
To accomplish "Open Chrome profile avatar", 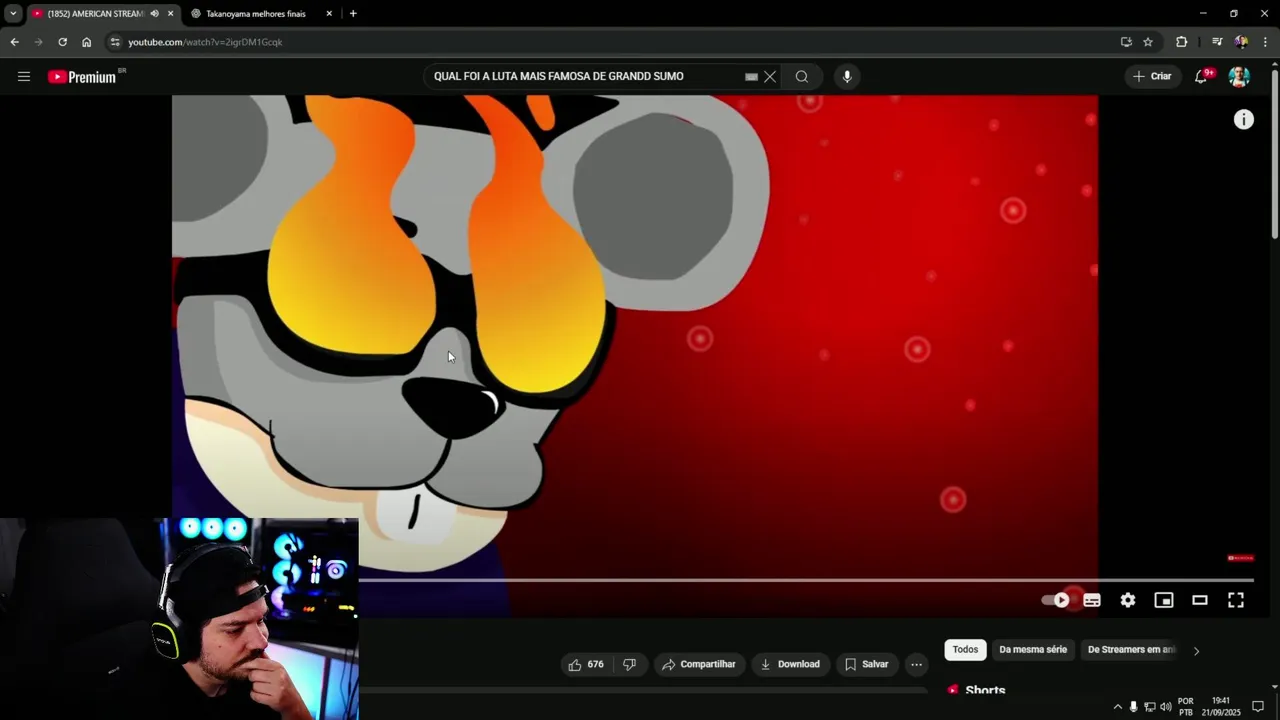I will pos(1241,42).
